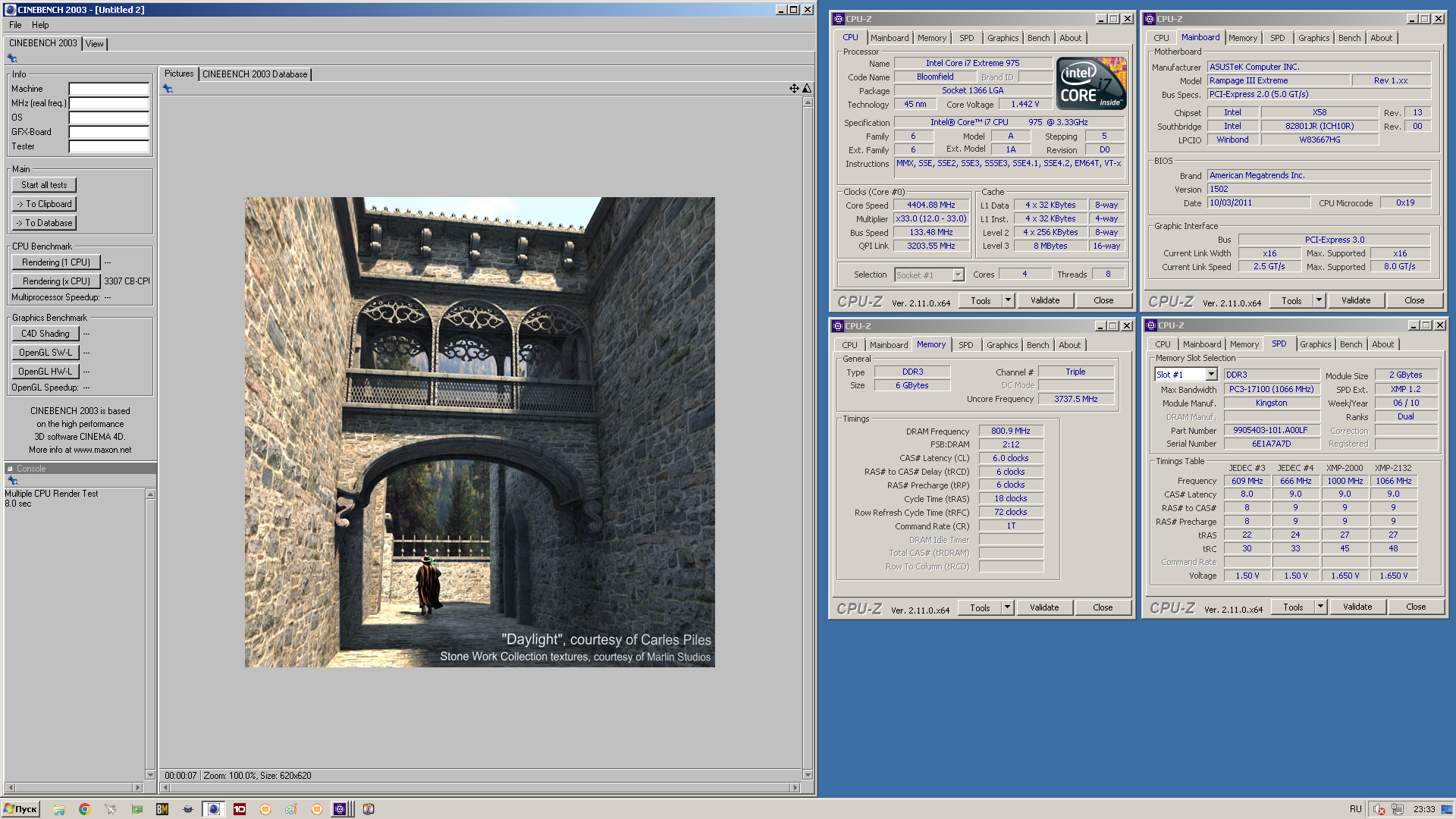Click the red '10' icon in the taskbar
This screenshot has width=1456, height=819.
coord(240,809)
